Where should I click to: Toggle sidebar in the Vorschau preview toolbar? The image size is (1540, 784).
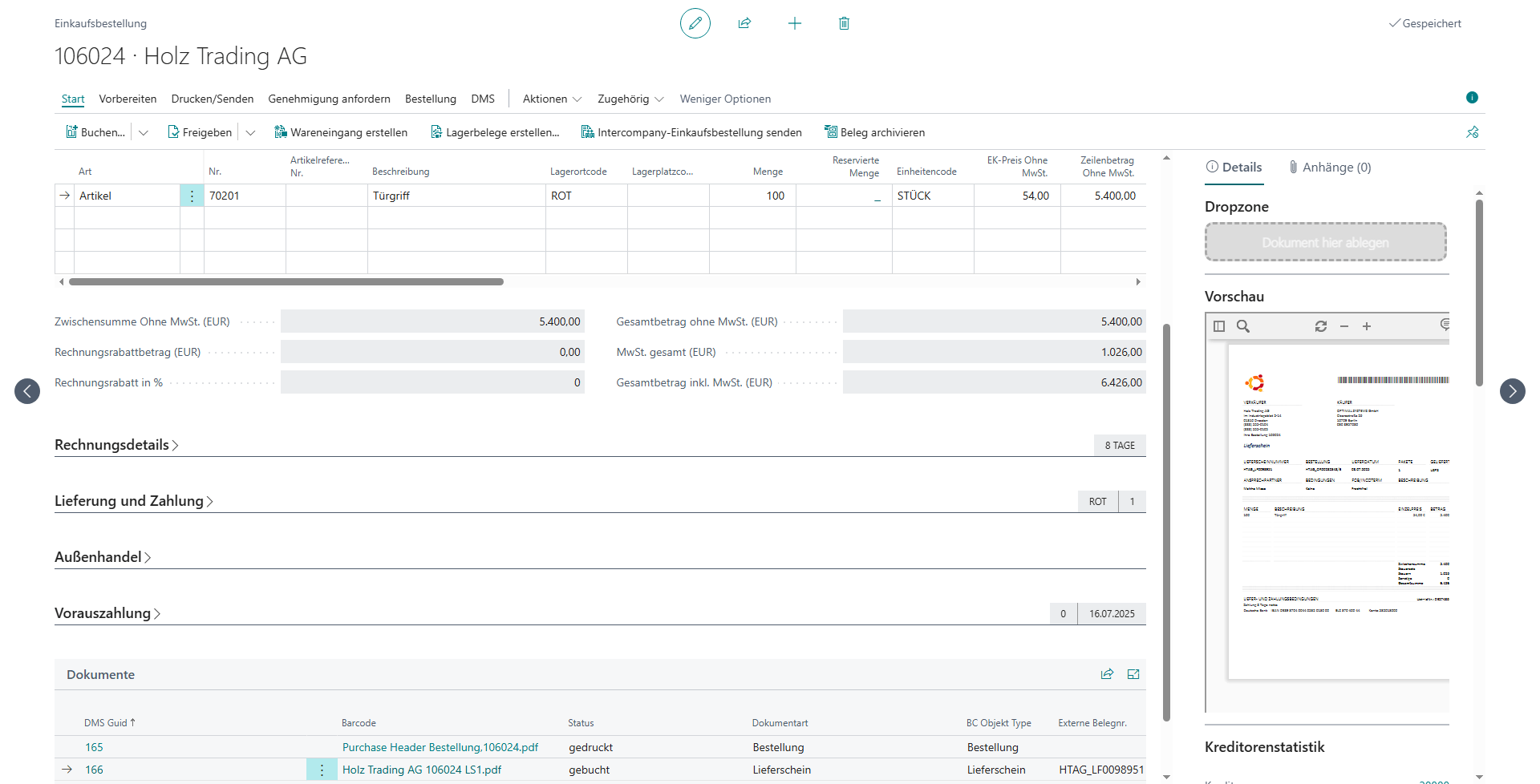tap(1219, 326)
